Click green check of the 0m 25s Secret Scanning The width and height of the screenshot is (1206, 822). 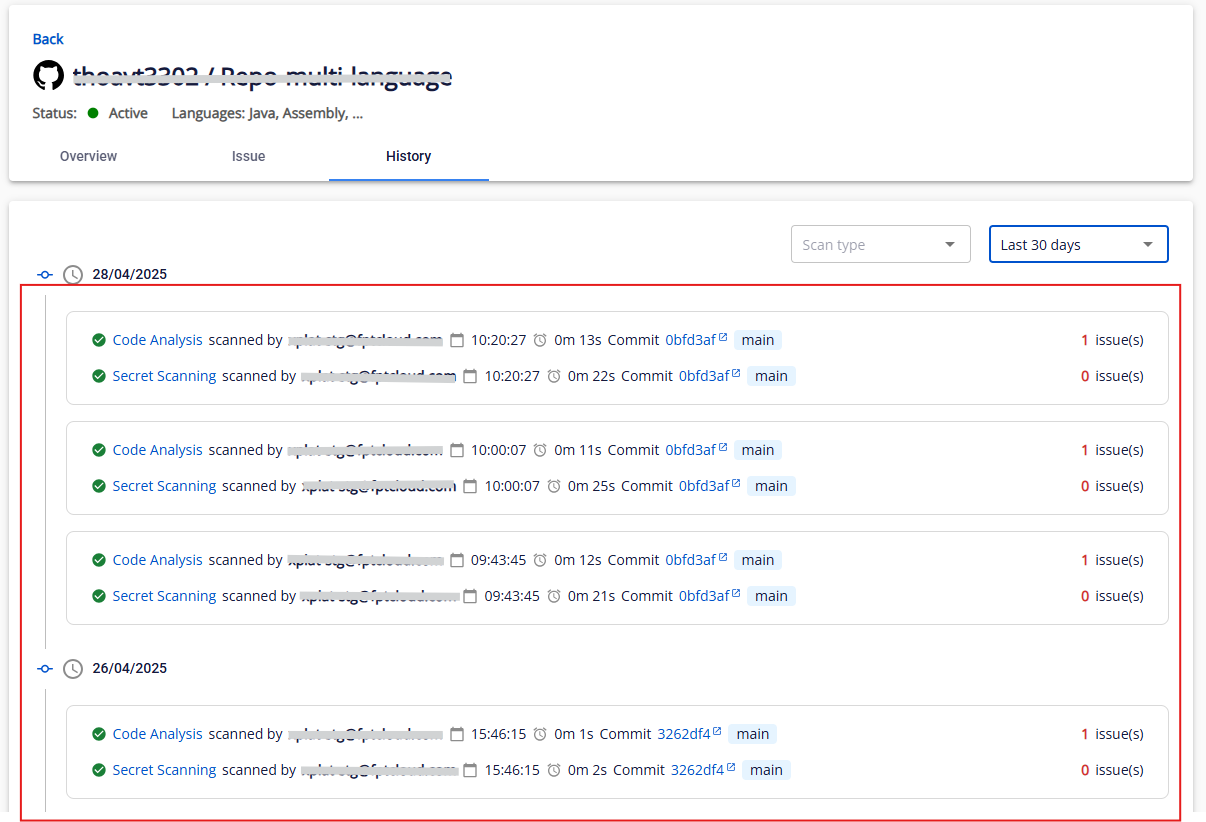[x=99, y=486]
